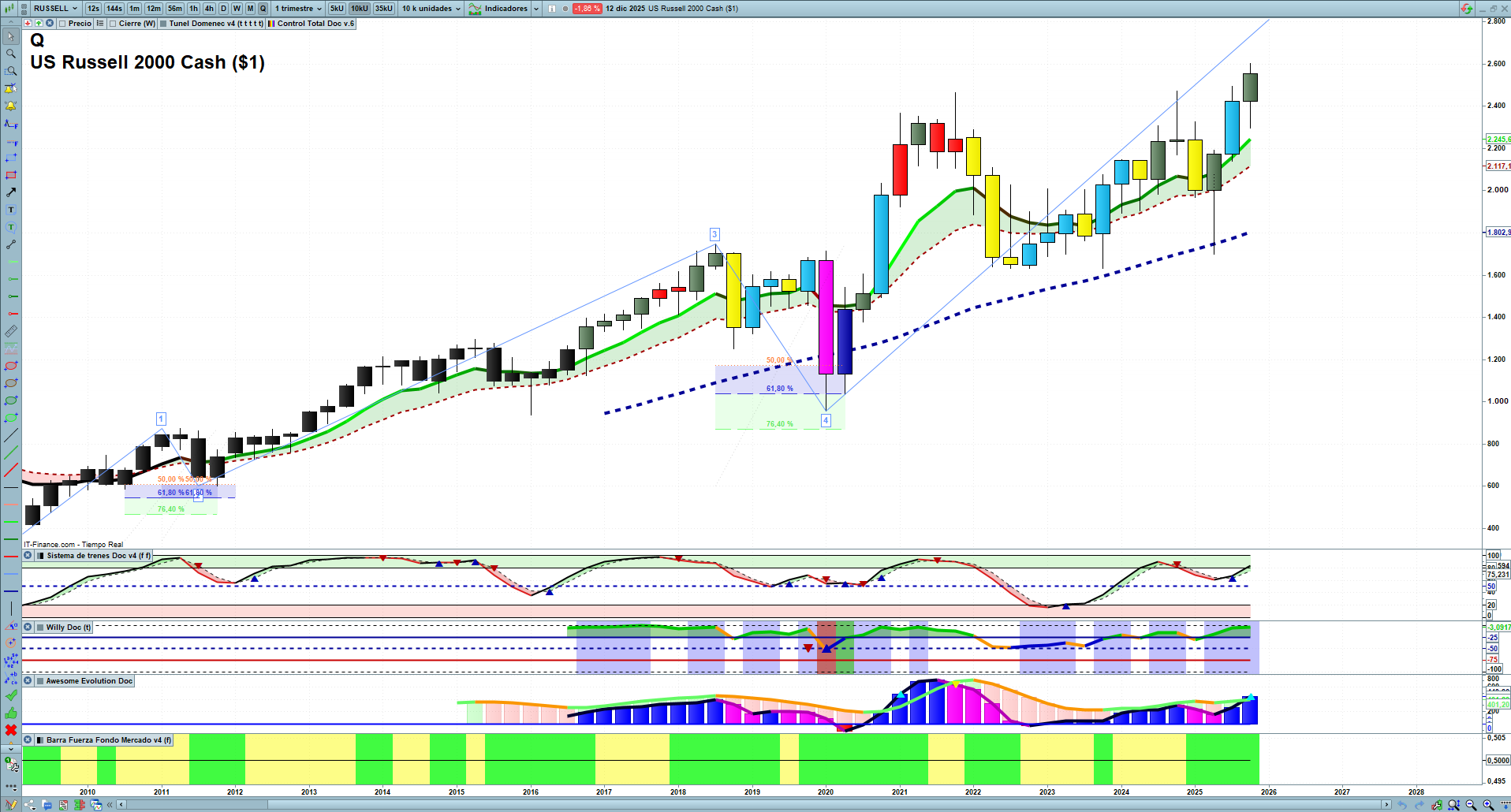This screenshot has height=812, width=1511.
Task: Switch to the 4h timeframe
Action: (209, 9)
